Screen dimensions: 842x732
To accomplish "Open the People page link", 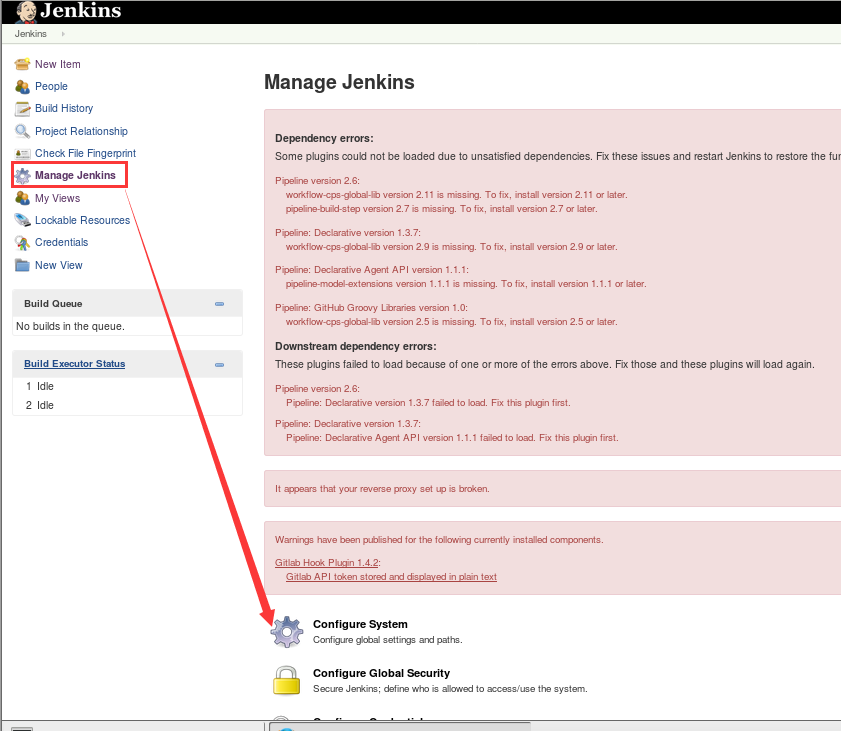I will pos(51,86).
